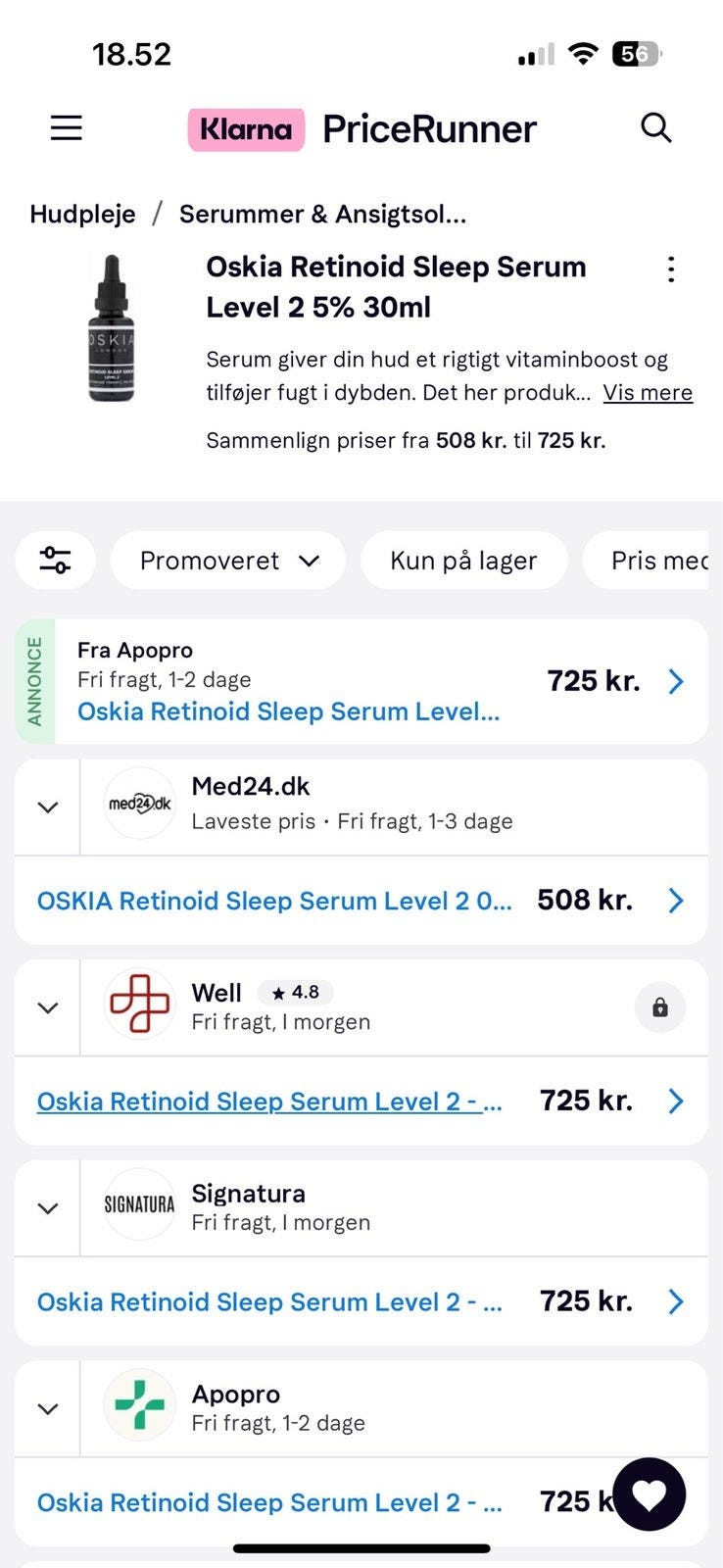723x1568 pixels.
Task: Tap the Klarna PriceRunner logo
Action: pos(362,128)
